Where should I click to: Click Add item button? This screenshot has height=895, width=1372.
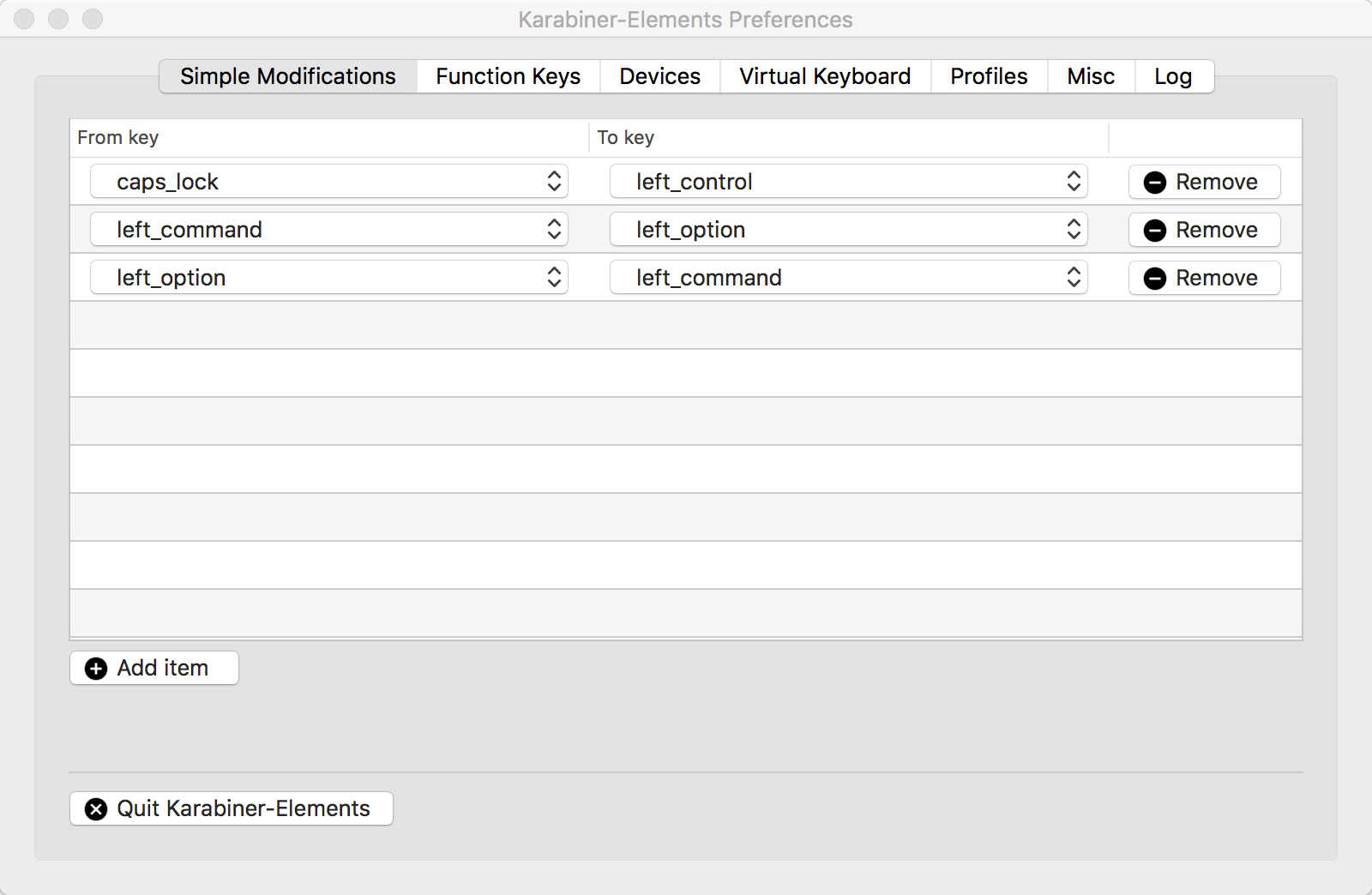[154, 668]
